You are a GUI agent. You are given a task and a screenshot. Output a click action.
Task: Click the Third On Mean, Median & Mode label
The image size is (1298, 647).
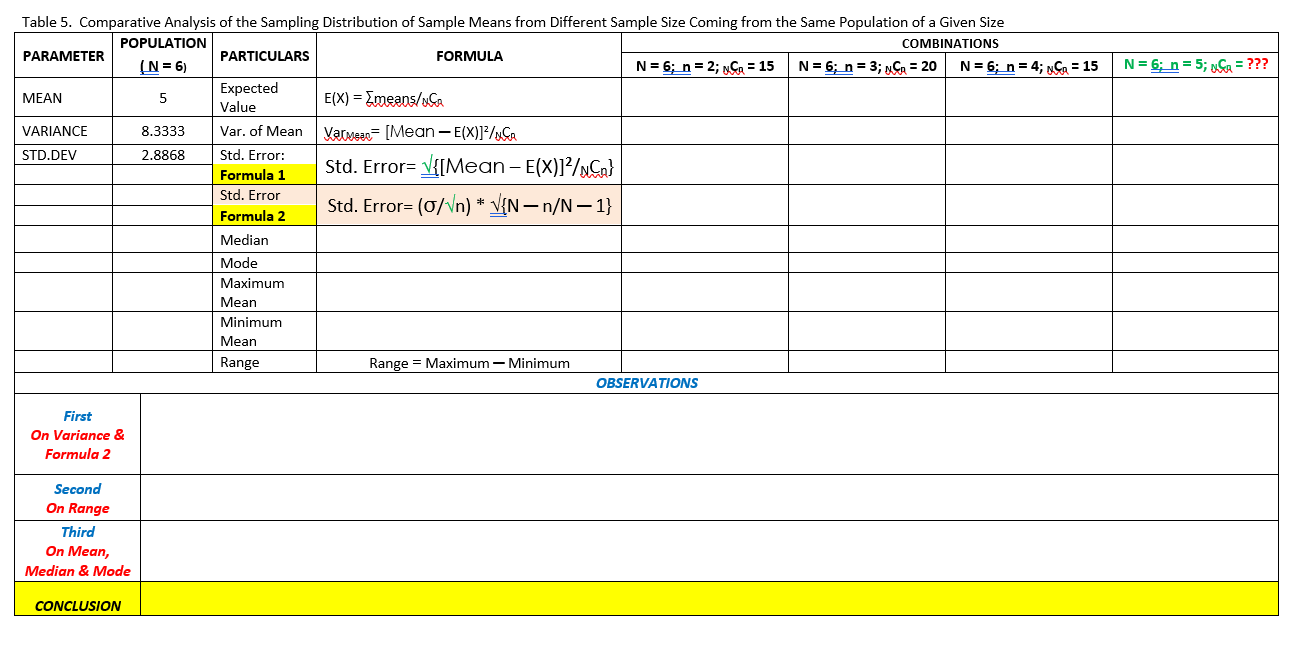[78, 551]
